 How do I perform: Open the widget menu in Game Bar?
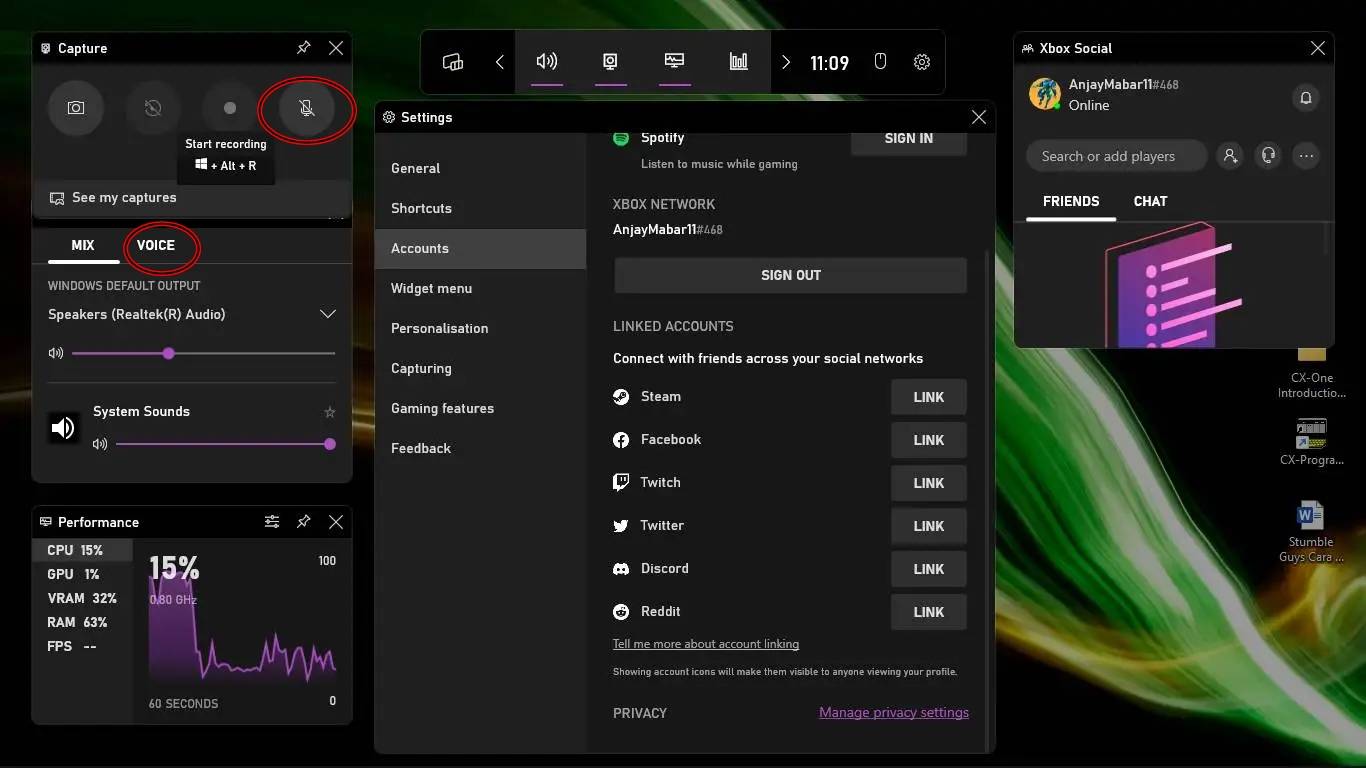click(453, 62)
